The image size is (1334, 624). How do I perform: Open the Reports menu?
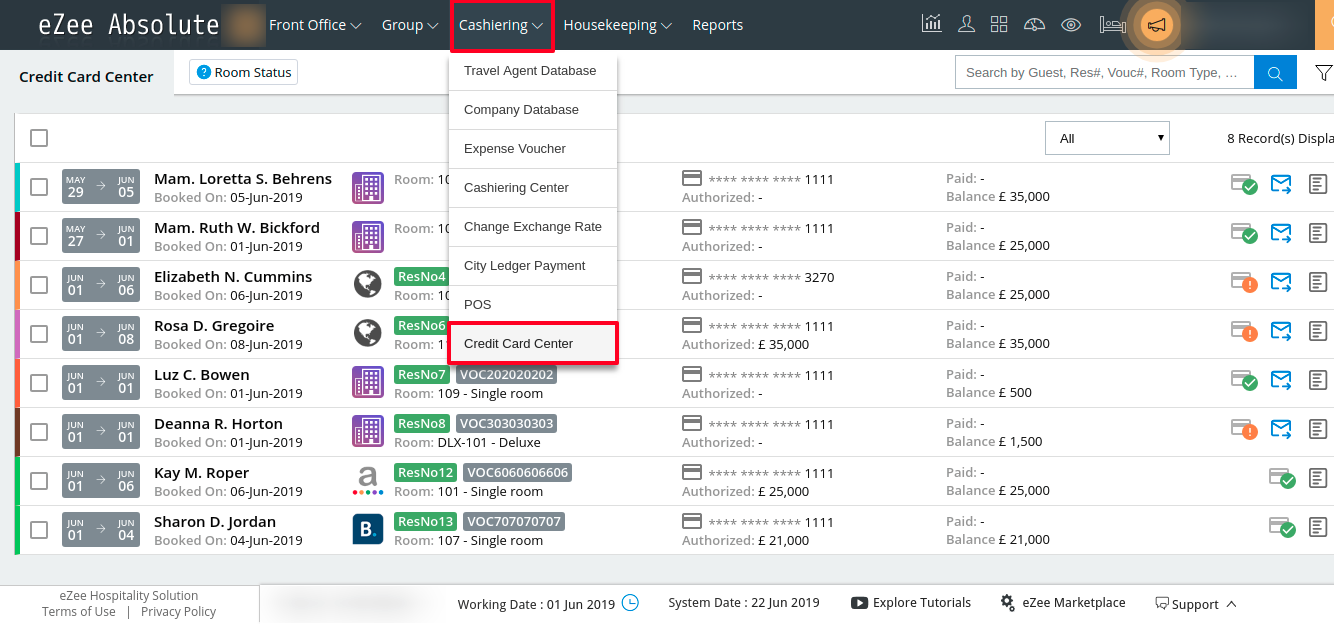[x=718, y=25]
